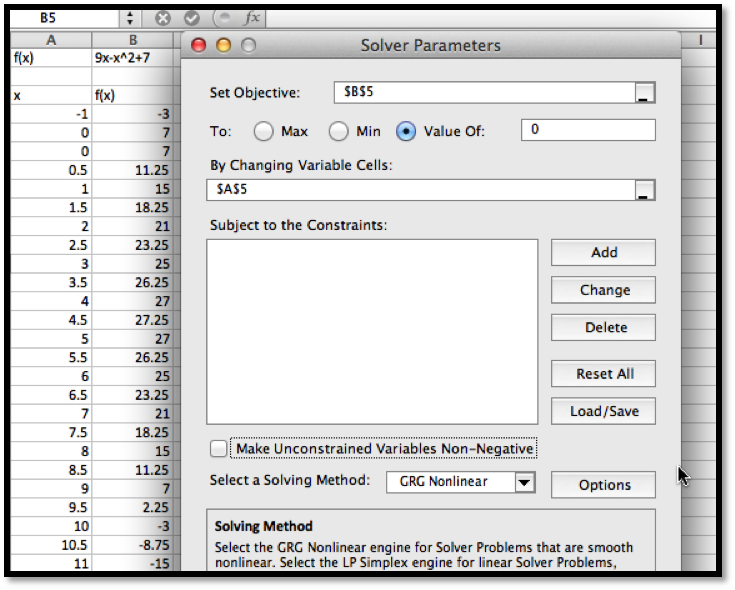Click the fx insert function icon
Viewport: 735px width, 590px height.
click(252, 18)
